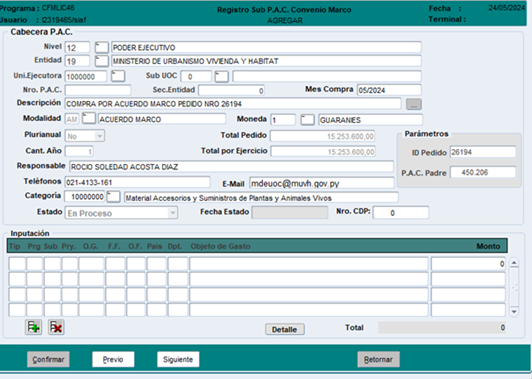Click the Descripción text field
This screenshot has height=379, width=532.
(233, 104)
